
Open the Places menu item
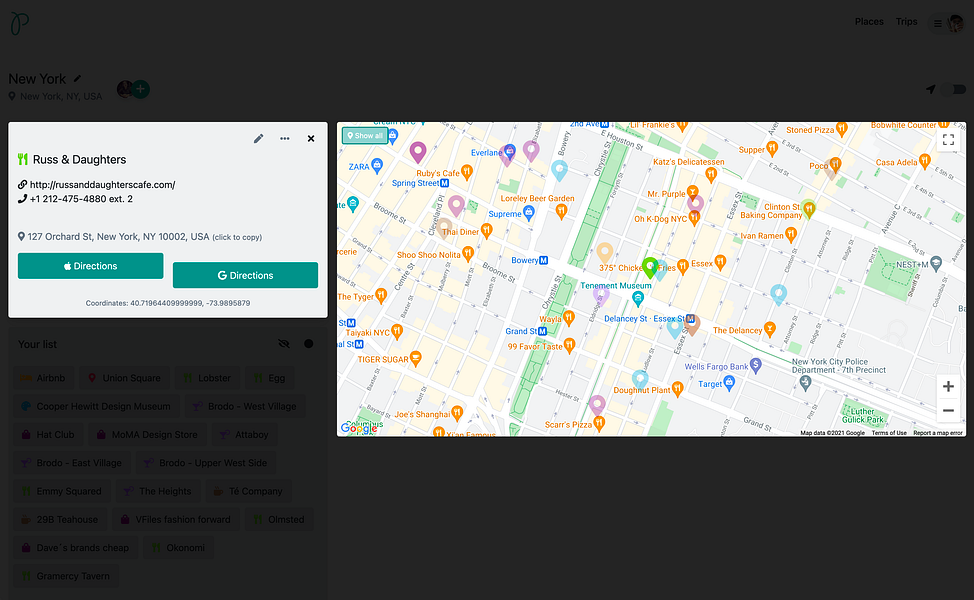pyautogui.click(x=868, y=22)
